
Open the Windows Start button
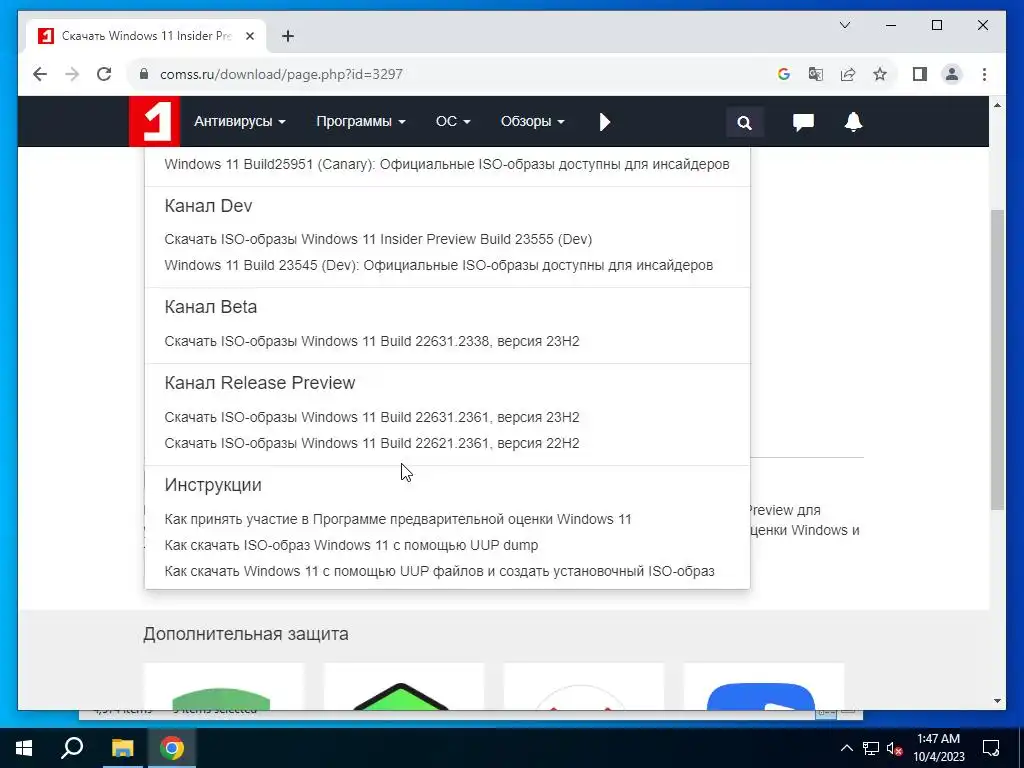tap(24, 748)
